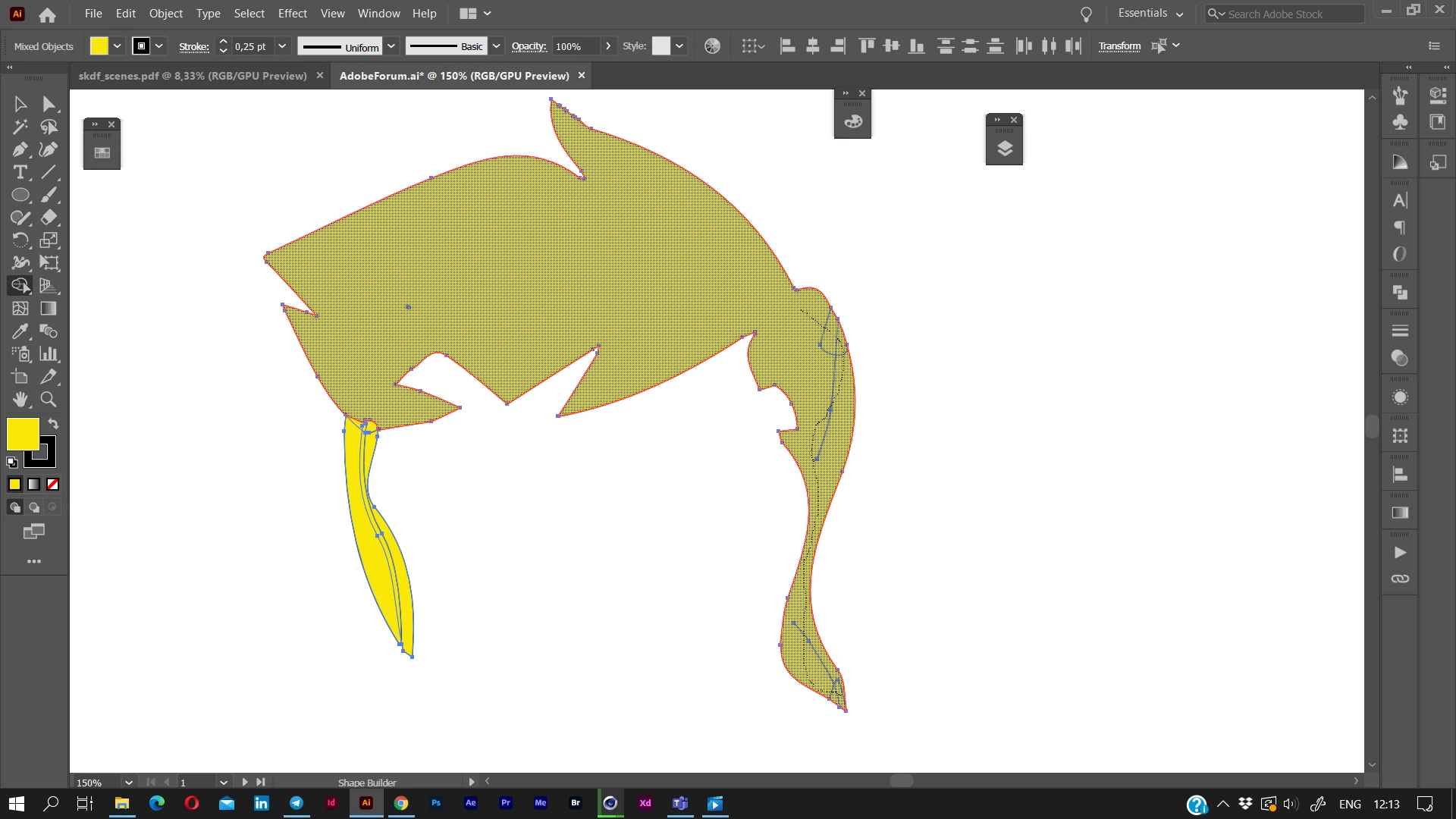
Task: Open the Essentials workspace dropdown
Action: click(x=1150, y=14)
